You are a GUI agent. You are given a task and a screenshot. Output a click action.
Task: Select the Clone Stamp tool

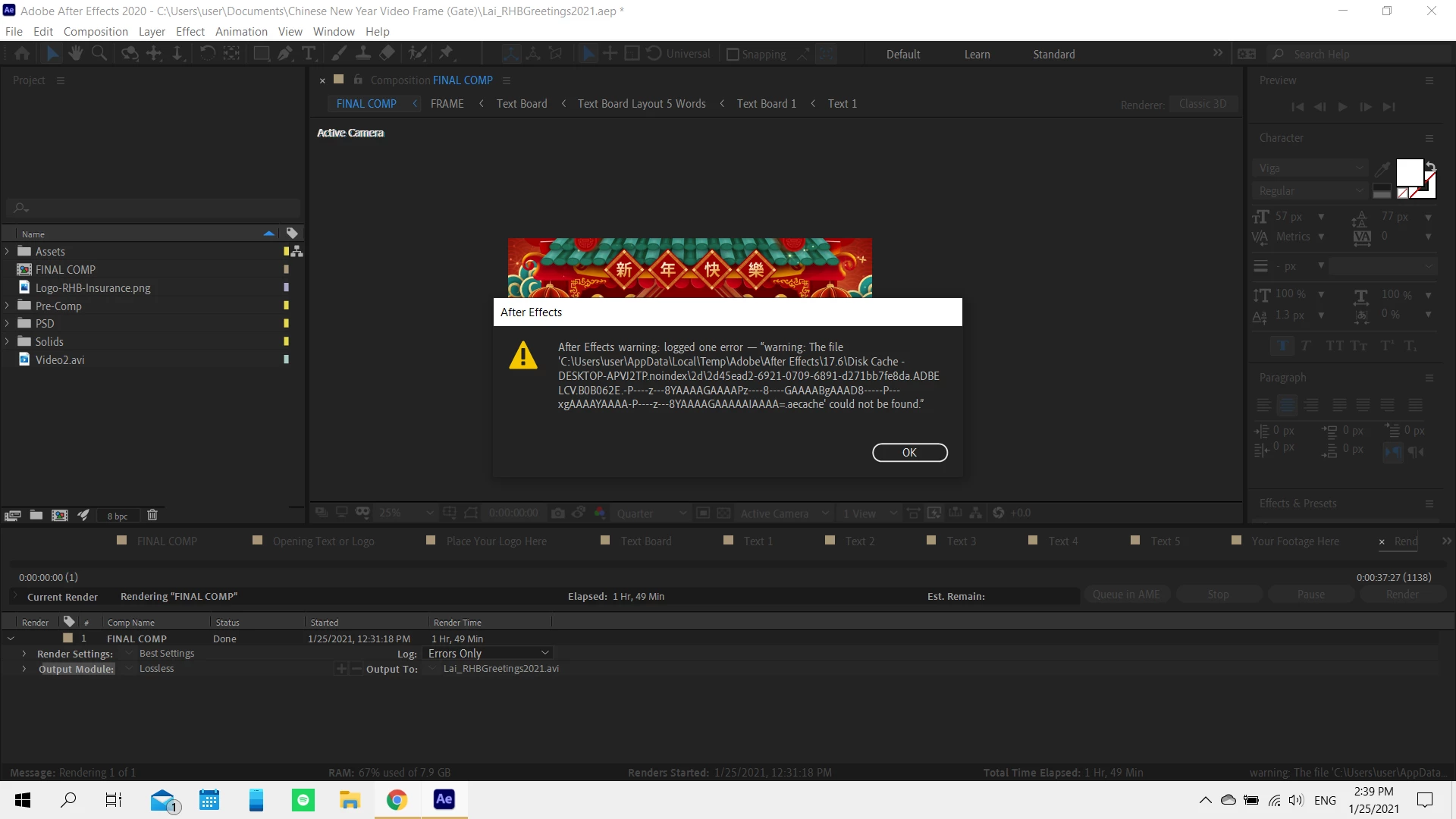click(363, 53)
